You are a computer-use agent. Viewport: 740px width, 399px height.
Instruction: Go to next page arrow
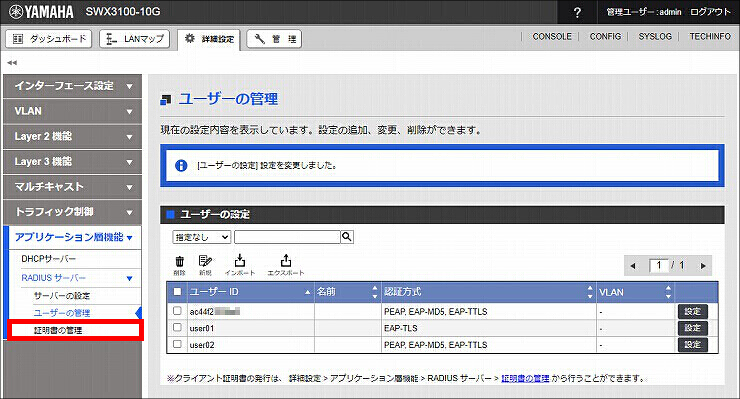pyautogui.click(x=703, y=266)
